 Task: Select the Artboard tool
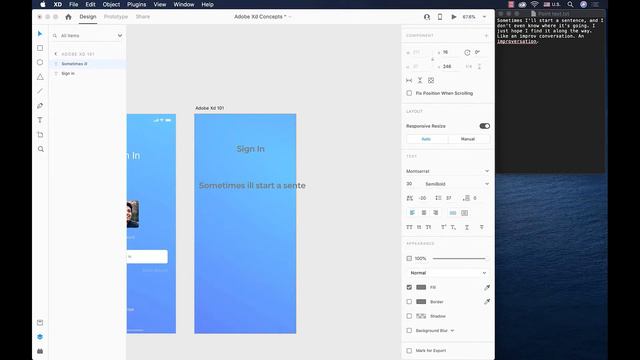click(x=40, y=135)
